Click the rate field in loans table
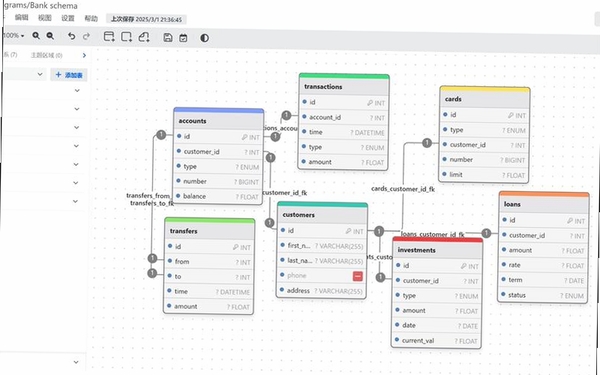600x375 pixels. (543, 265)
